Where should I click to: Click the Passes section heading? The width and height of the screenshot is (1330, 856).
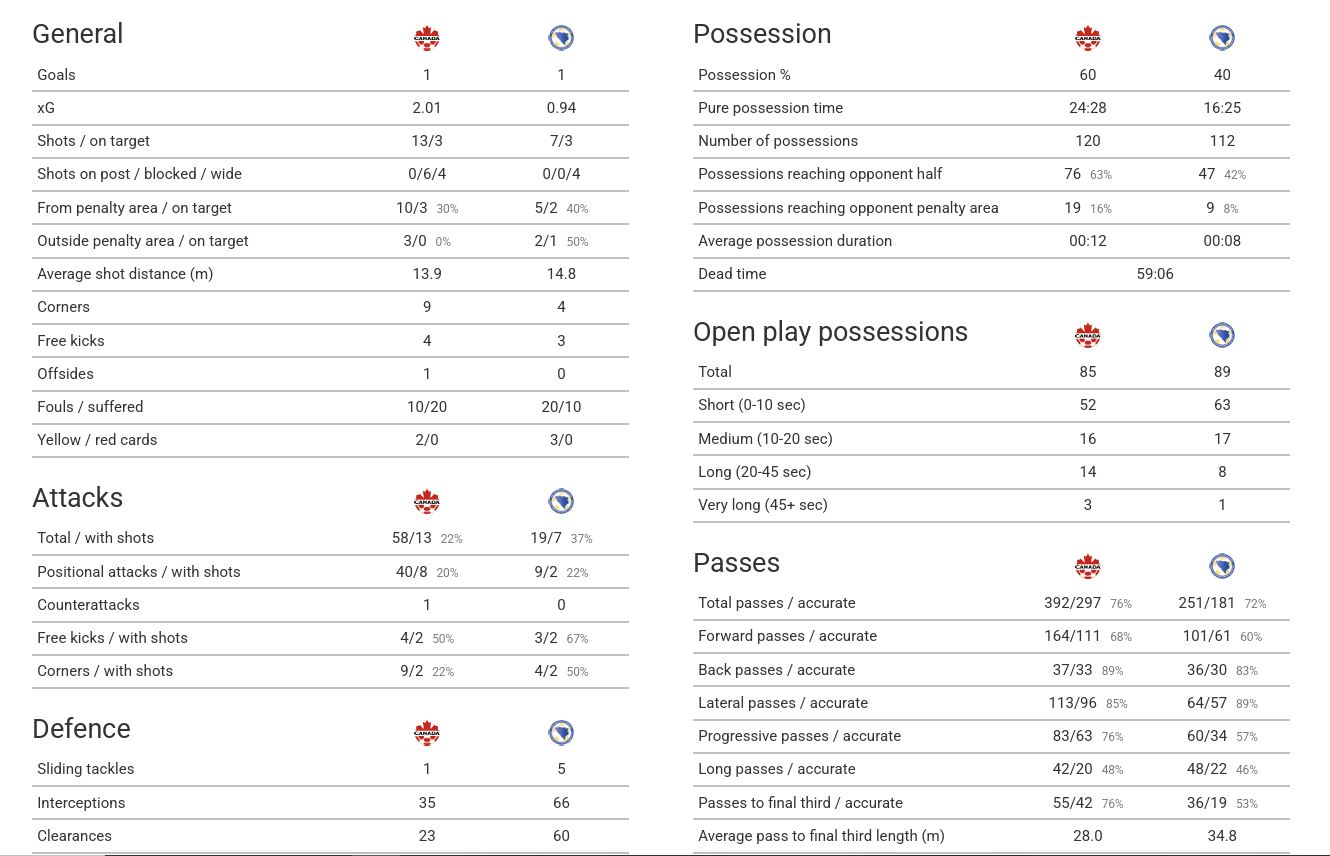(x=737, y=563)
